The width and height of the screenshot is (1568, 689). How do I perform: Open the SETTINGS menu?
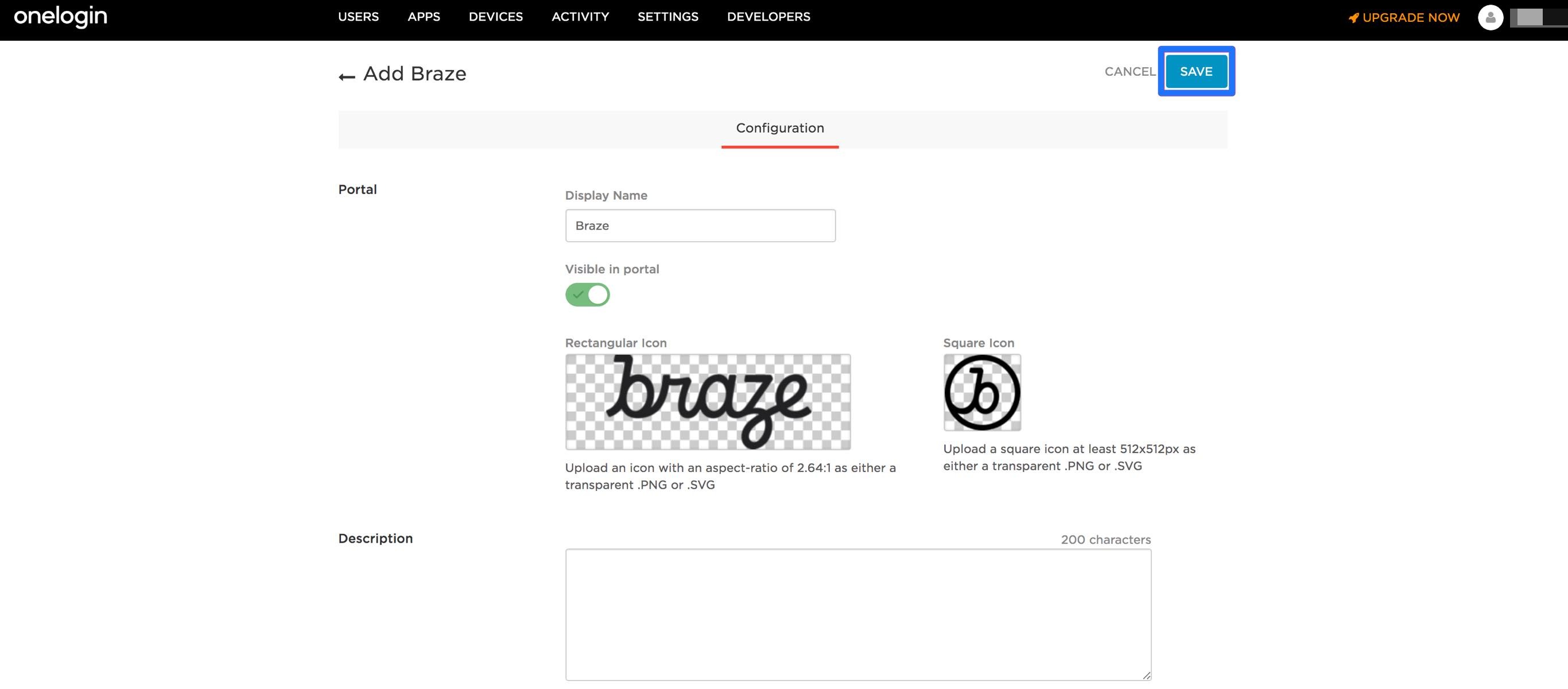667,17
